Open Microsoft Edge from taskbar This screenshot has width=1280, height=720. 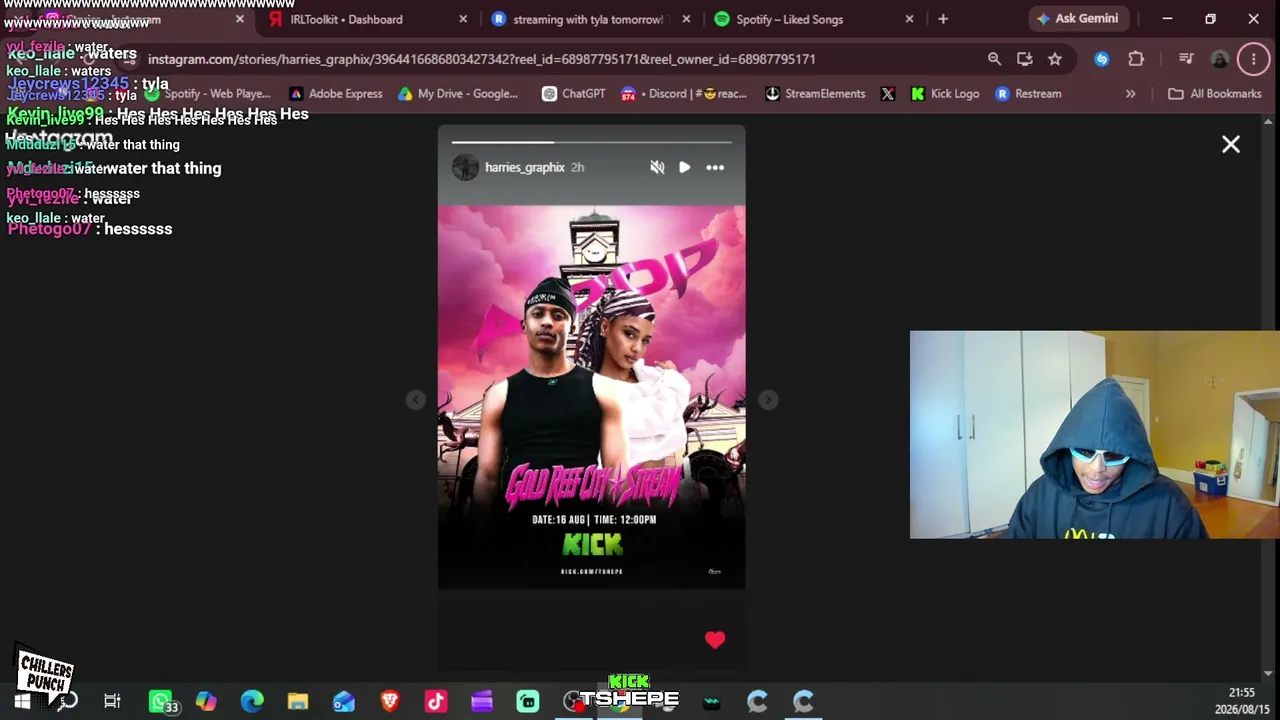(252, 702)
